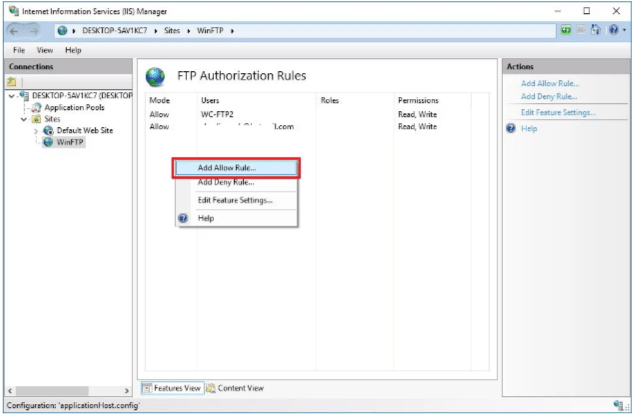635x415 pixels.
Task: Click WinFTP in address breadcrumb
Action: pyautogui.click(x=210, y=31)
